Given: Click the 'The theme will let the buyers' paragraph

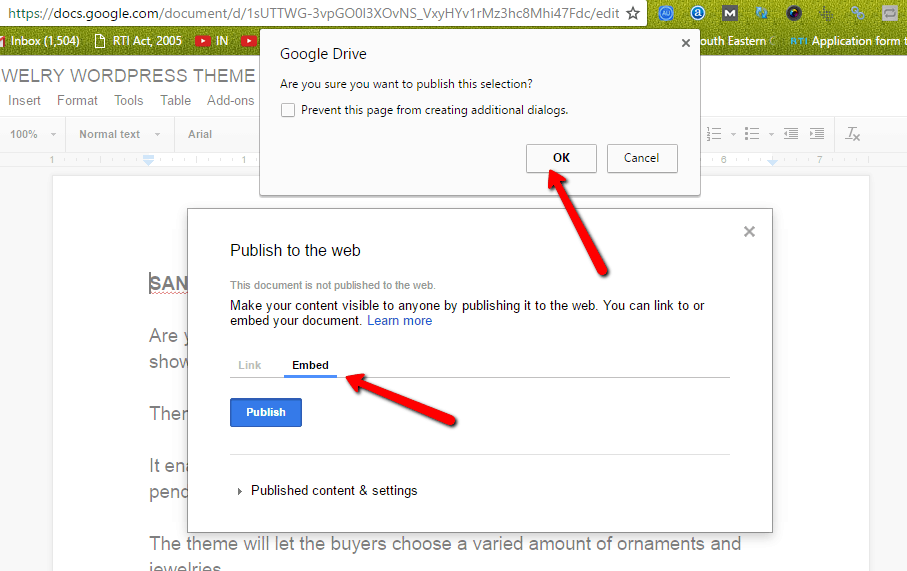Looking at the screenshot, I should pyautogui.click(x=445, y=554).
